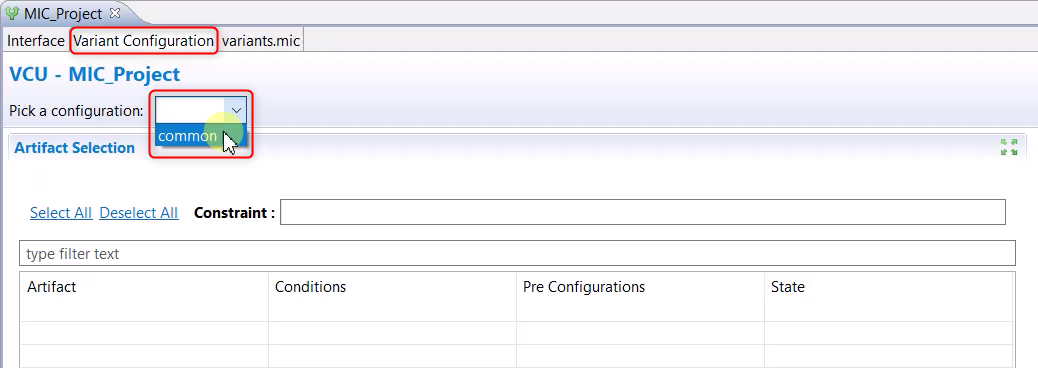Select the MIC_Project editor tab
Viewport: 1038px width, 368px height.
coord(62,13)
